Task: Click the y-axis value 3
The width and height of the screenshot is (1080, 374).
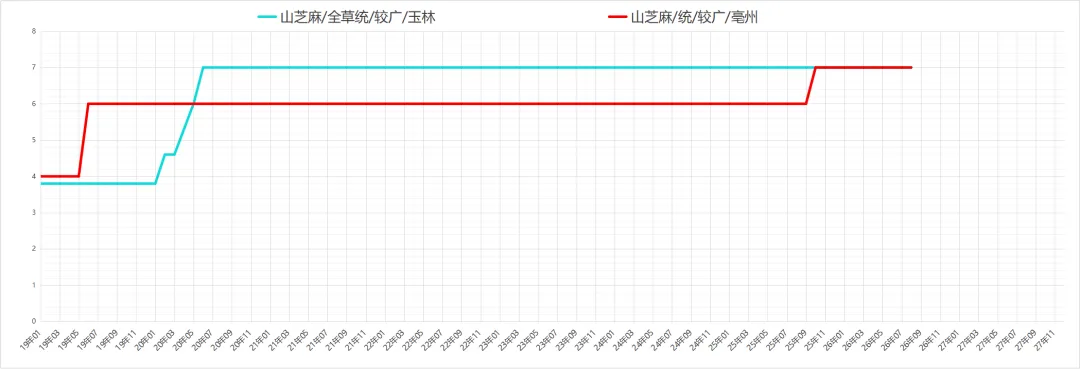Action: tap(33, 213)
